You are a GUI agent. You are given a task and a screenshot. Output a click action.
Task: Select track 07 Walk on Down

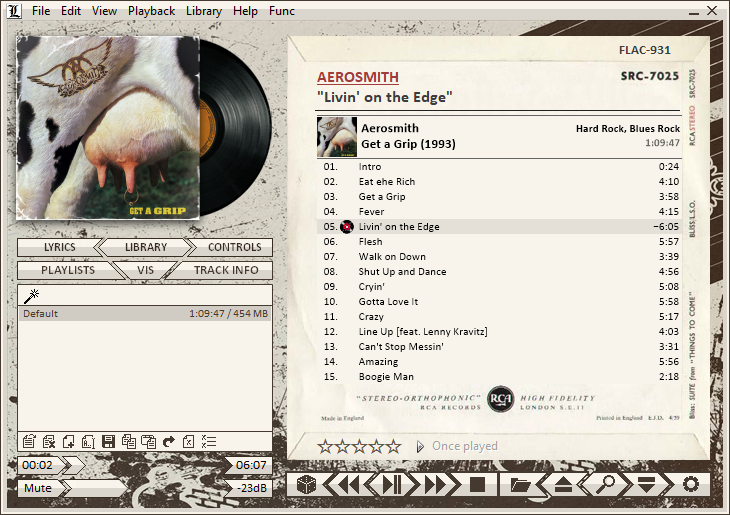[501, 257]
